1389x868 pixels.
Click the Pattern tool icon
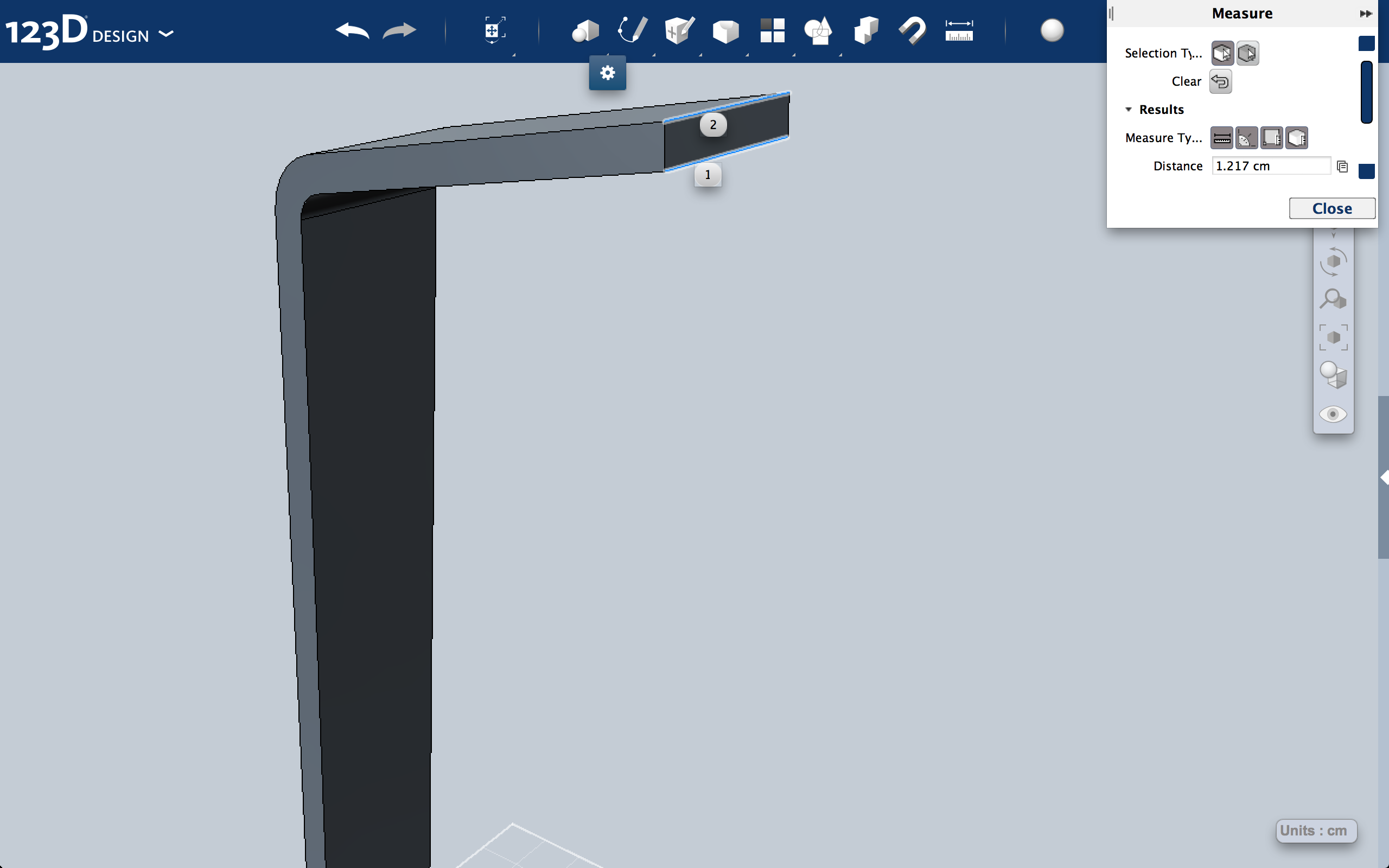click(x=771, y=30)
